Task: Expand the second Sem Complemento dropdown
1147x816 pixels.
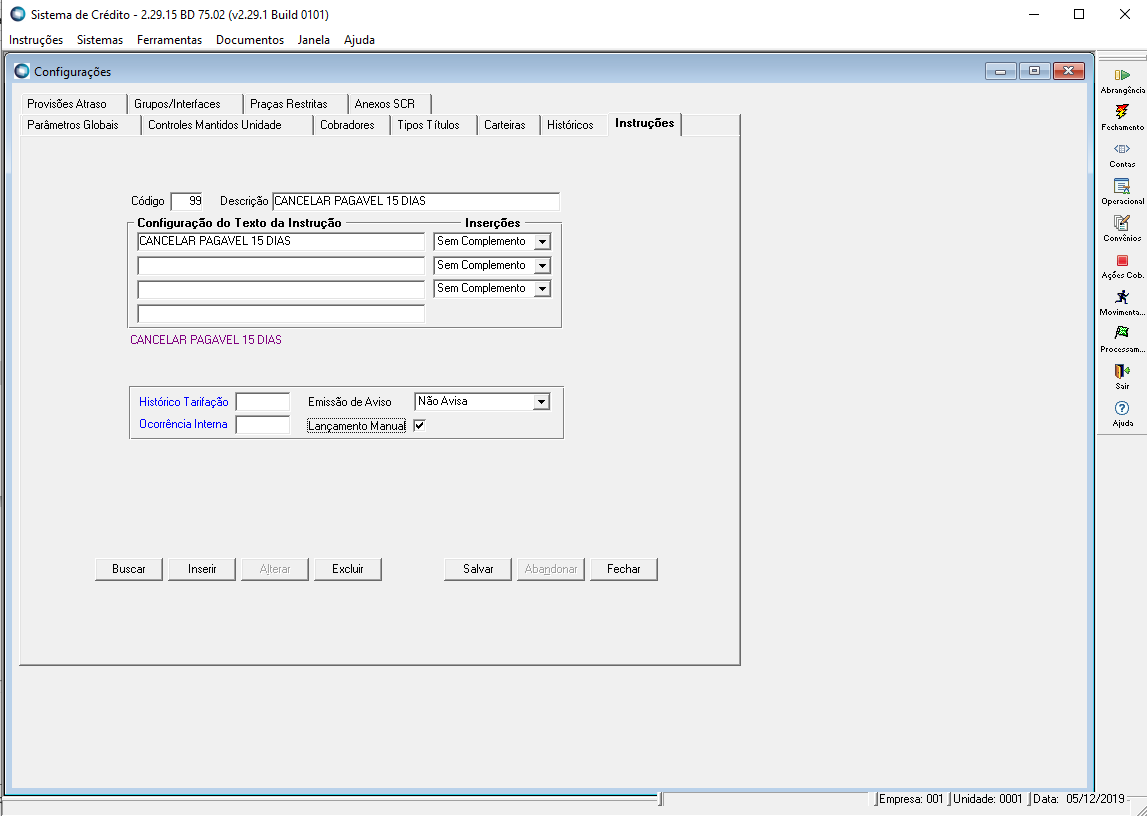Action: click(x=542, y=265)
